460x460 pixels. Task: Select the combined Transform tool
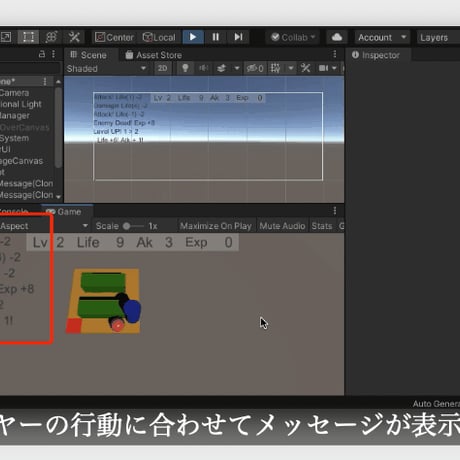point(51,37)
